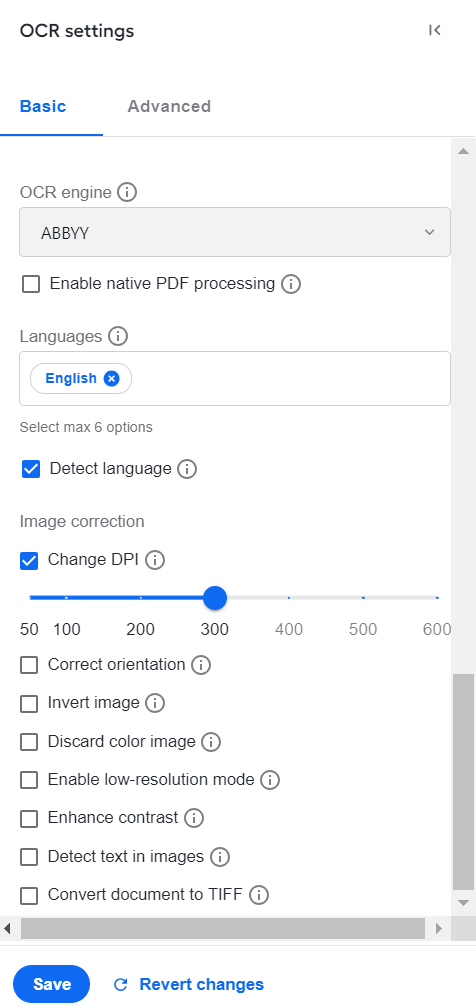The width and height of the screenshot is (476, 1008).
Task: Click the horizontal scrollbar right arrow
Action: click(x=439, y=928)
